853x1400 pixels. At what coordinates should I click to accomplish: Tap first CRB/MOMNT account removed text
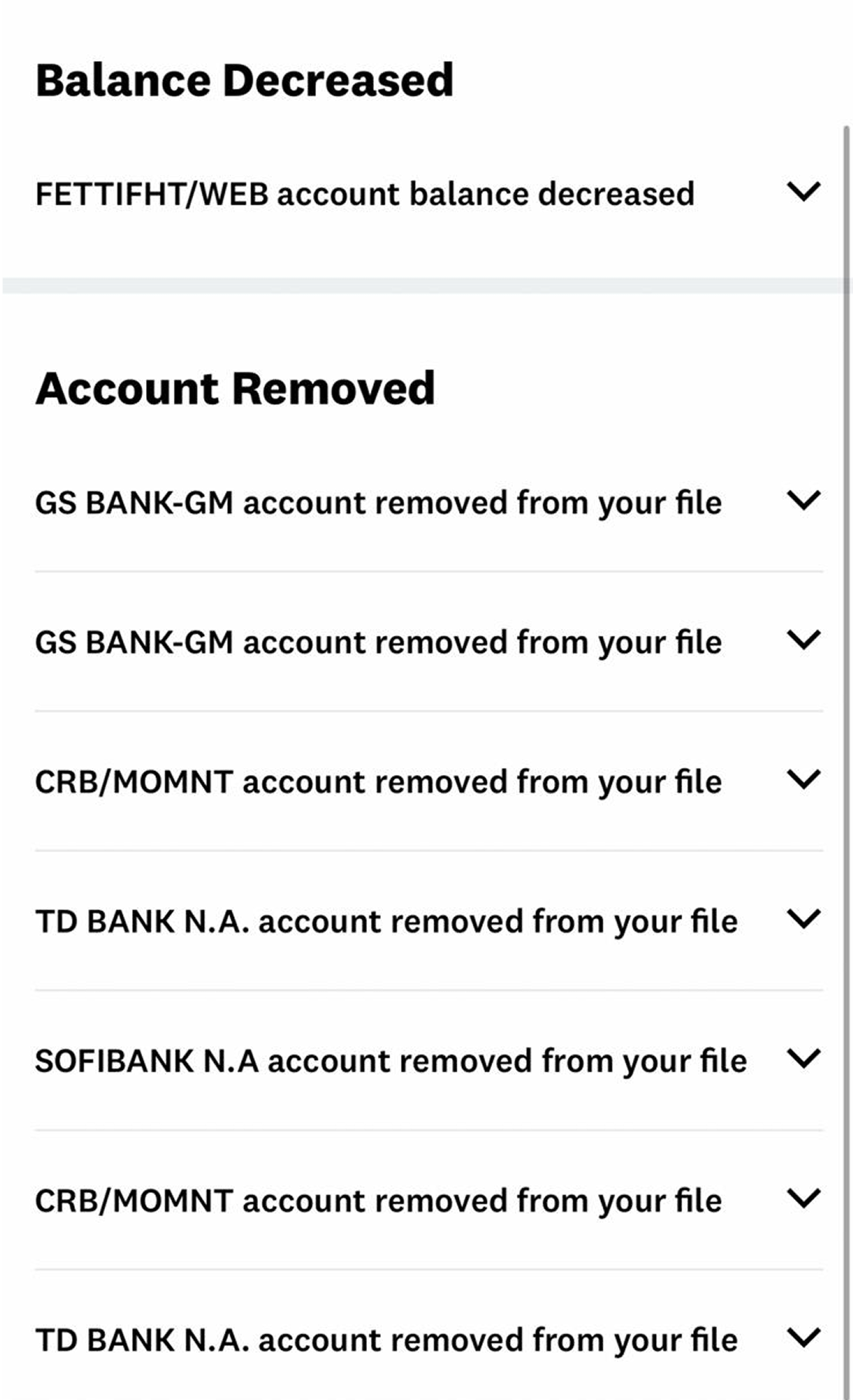pos(379,782)
